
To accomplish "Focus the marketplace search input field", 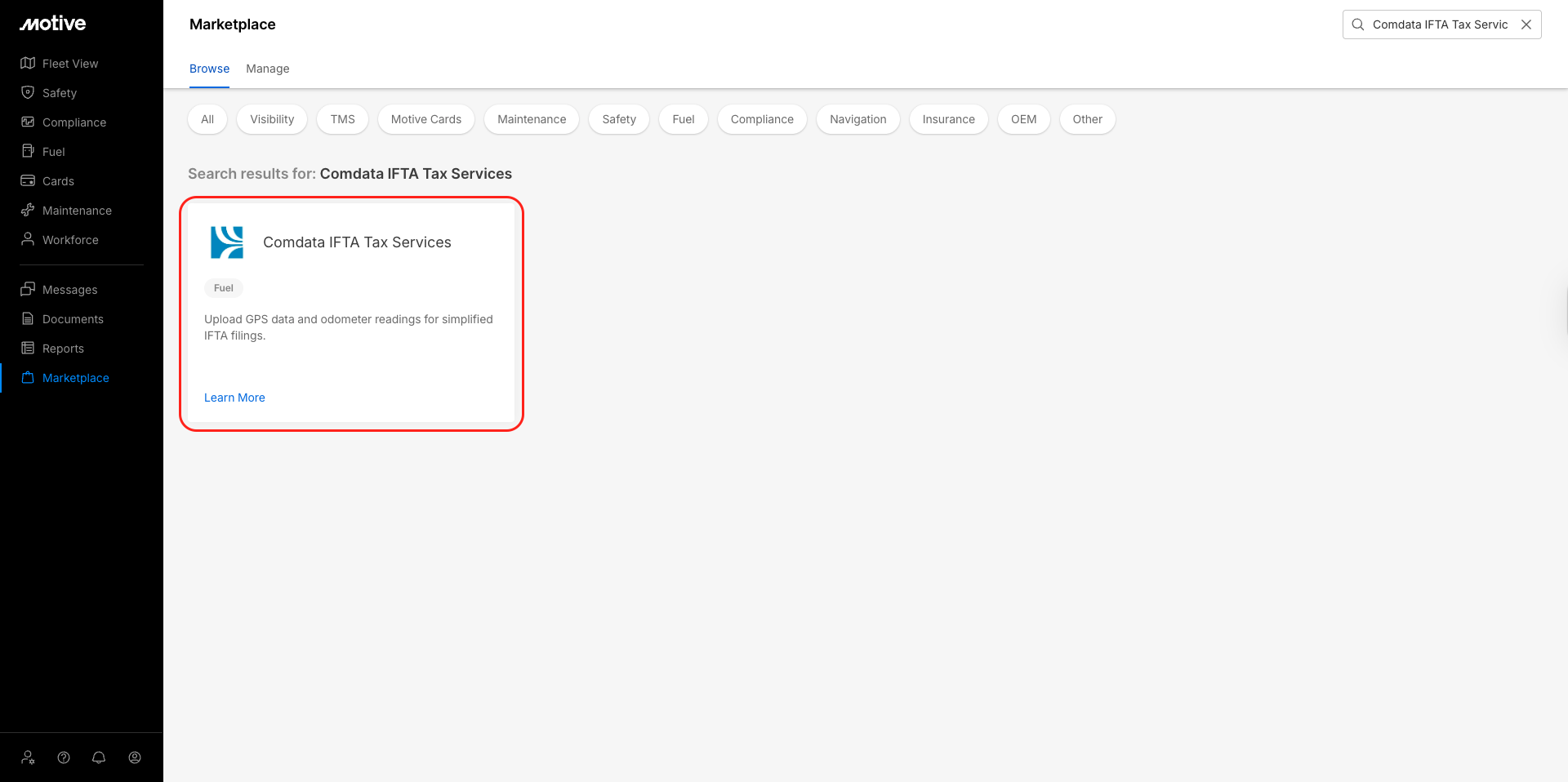I will pos(1441,24).
